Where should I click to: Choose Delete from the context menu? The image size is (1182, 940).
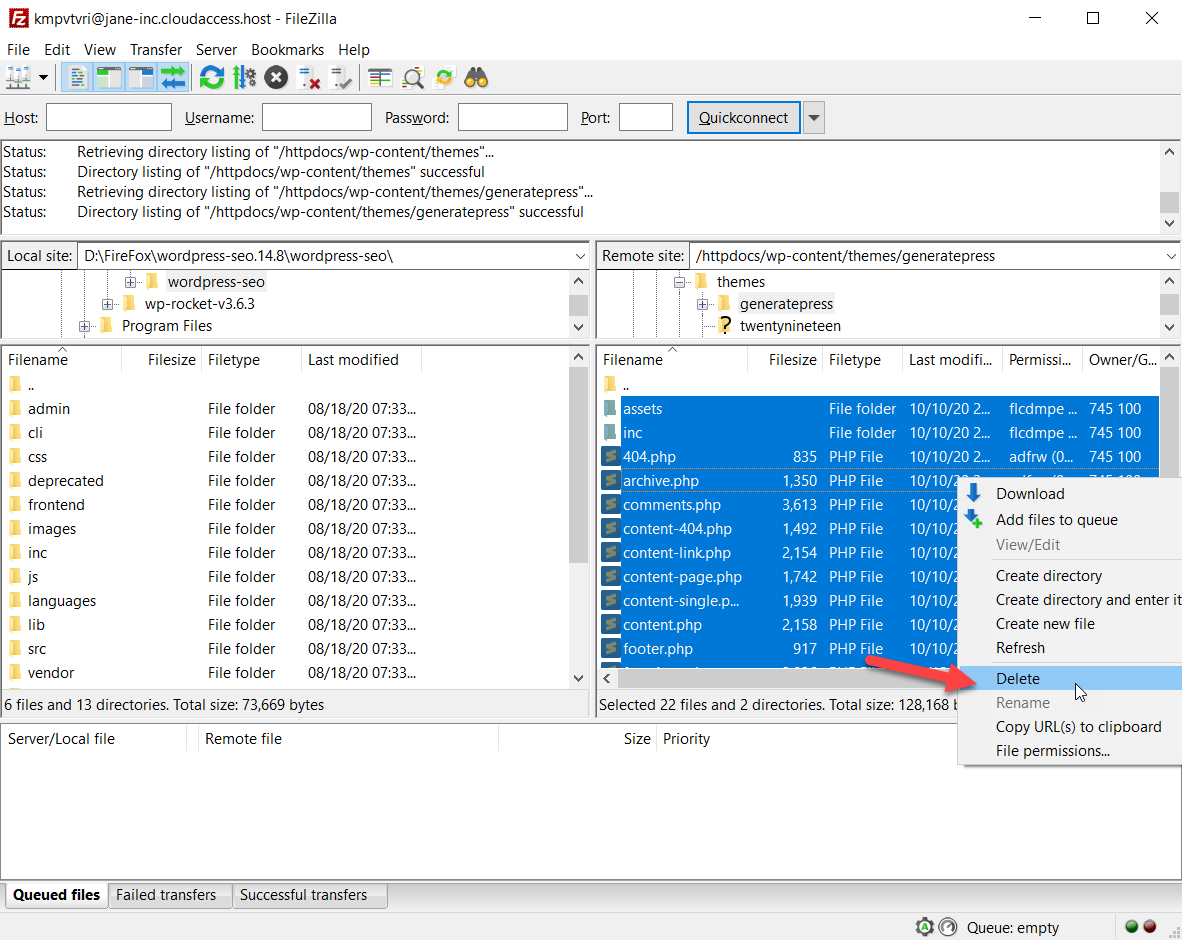(x=1018, y=679)
